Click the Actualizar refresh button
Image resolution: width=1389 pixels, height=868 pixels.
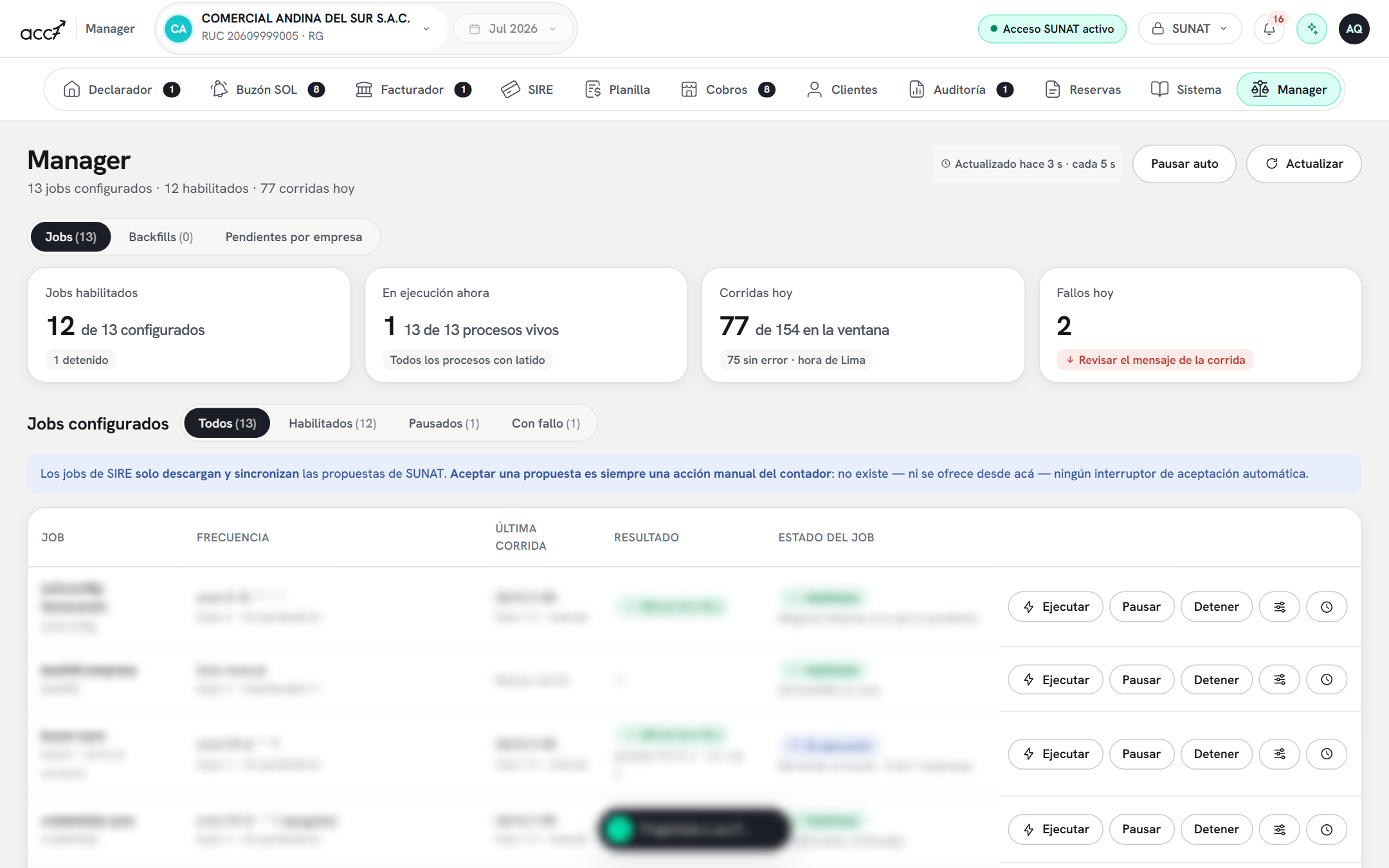coord(1304,164)
